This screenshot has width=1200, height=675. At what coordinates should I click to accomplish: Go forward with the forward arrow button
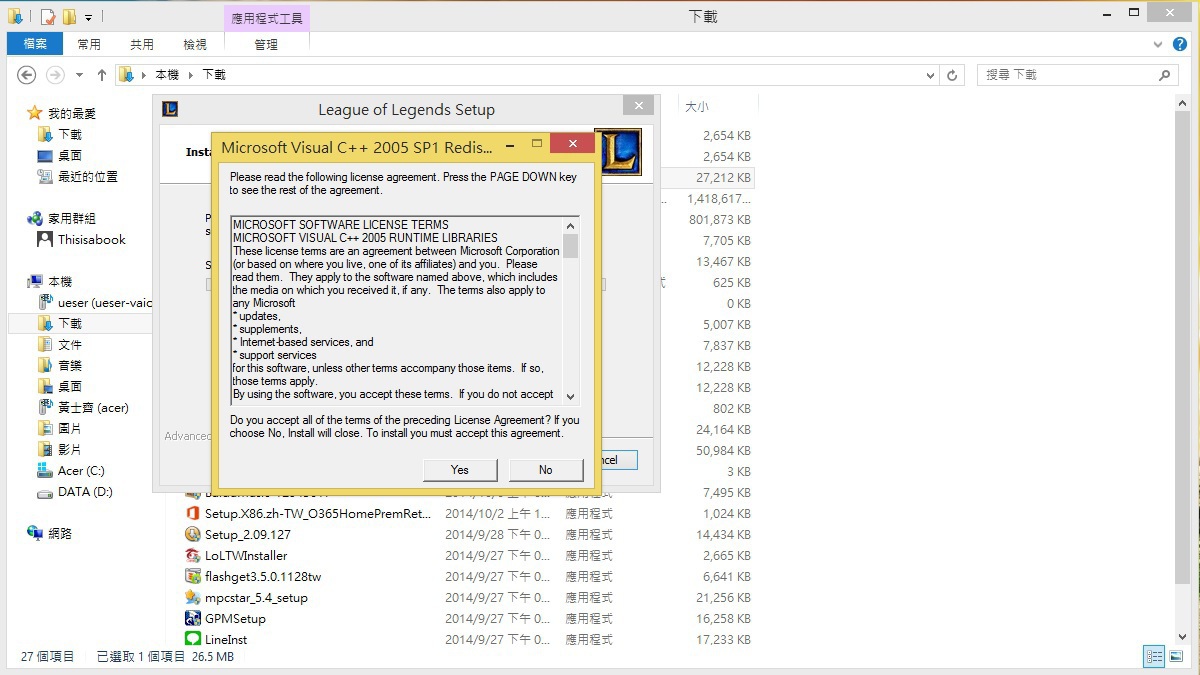click(x=56, y=75)
